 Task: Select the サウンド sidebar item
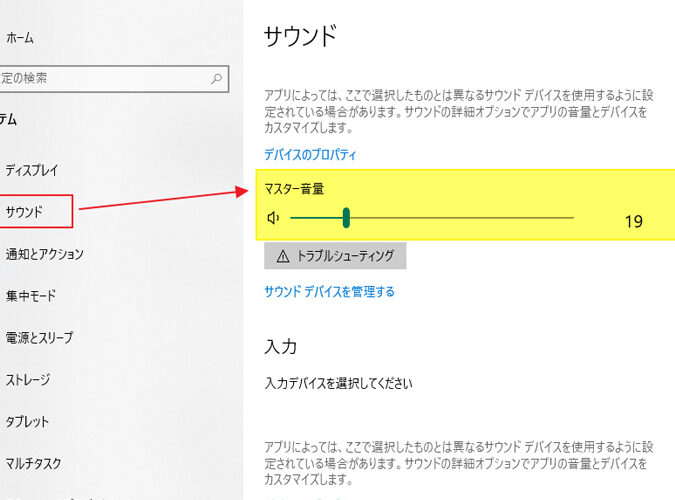(24, 211)
